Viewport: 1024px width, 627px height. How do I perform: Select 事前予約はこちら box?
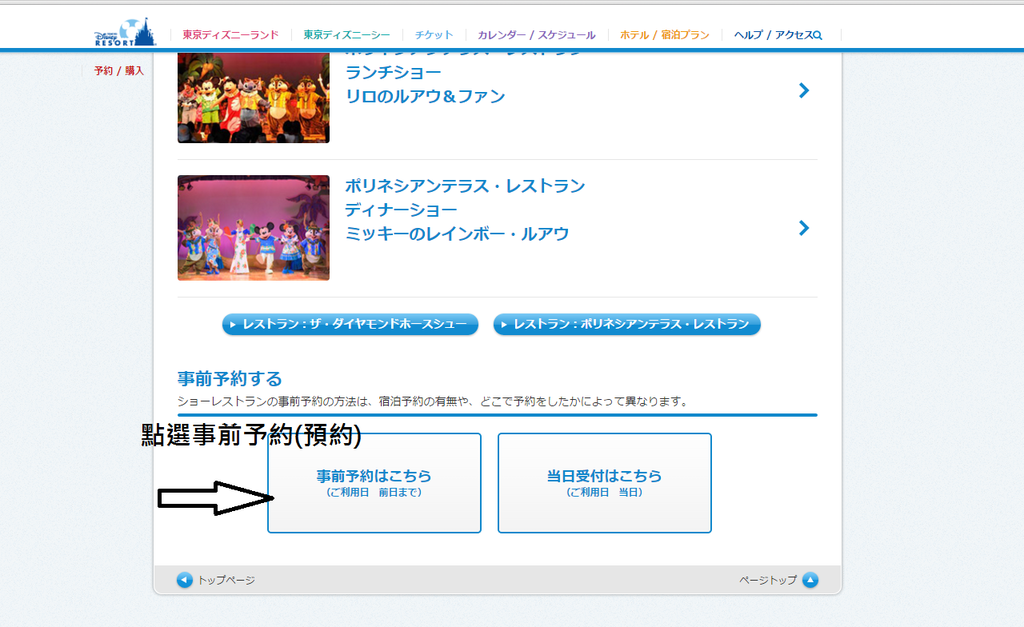click(374, 483)
